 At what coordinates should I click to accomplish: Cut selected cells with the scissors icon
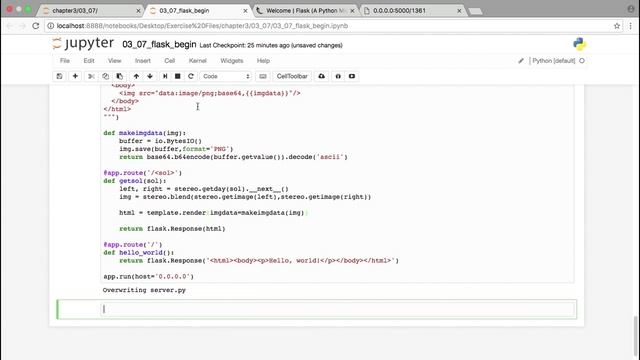(x=91, y=76)
